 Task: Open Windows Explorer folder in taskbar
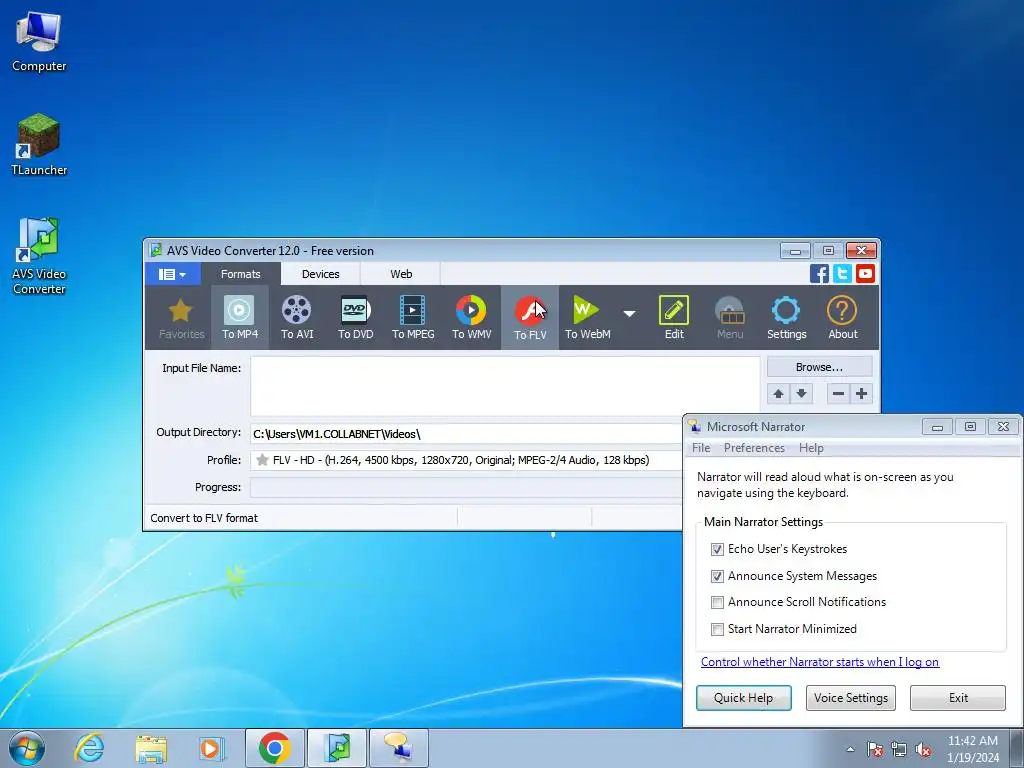[x=151, y=748]
